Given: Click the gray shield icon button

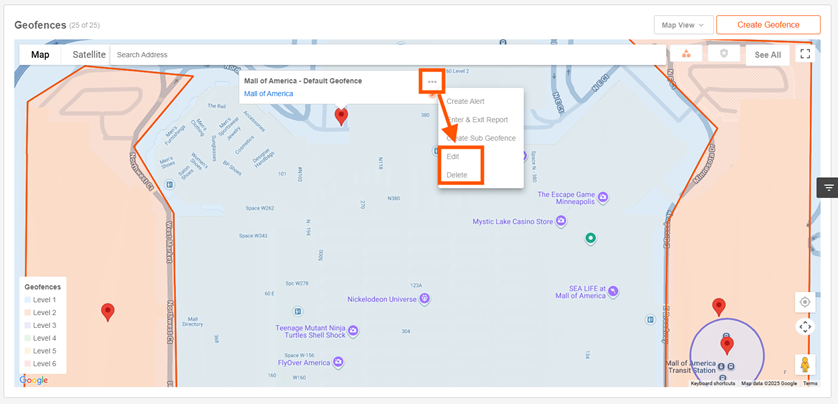Looking at the screenshot, I should click(x=724, y=53).
